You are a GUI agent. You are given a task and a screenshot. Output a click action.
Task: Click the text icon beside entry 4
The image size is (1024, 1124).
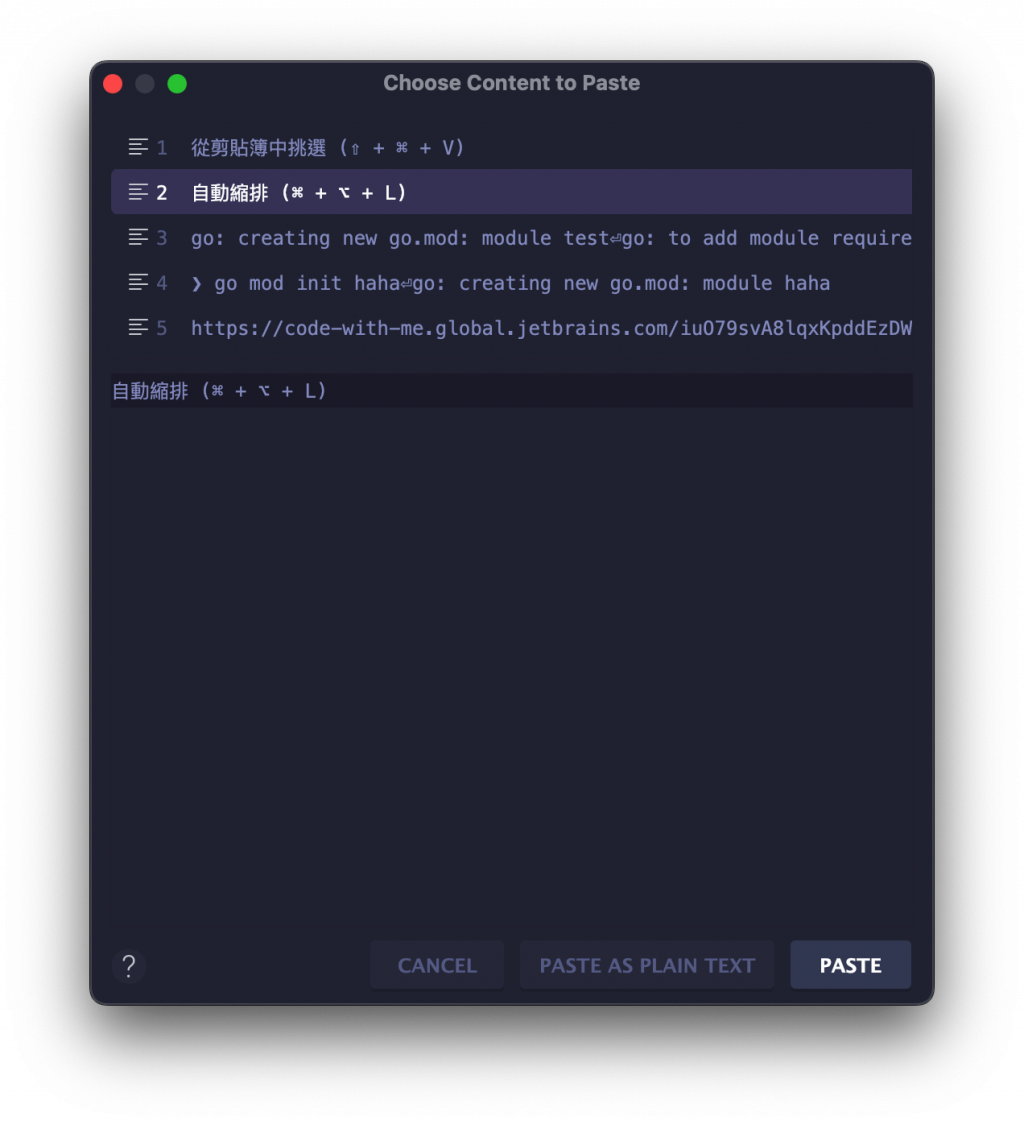pos(138,283)
